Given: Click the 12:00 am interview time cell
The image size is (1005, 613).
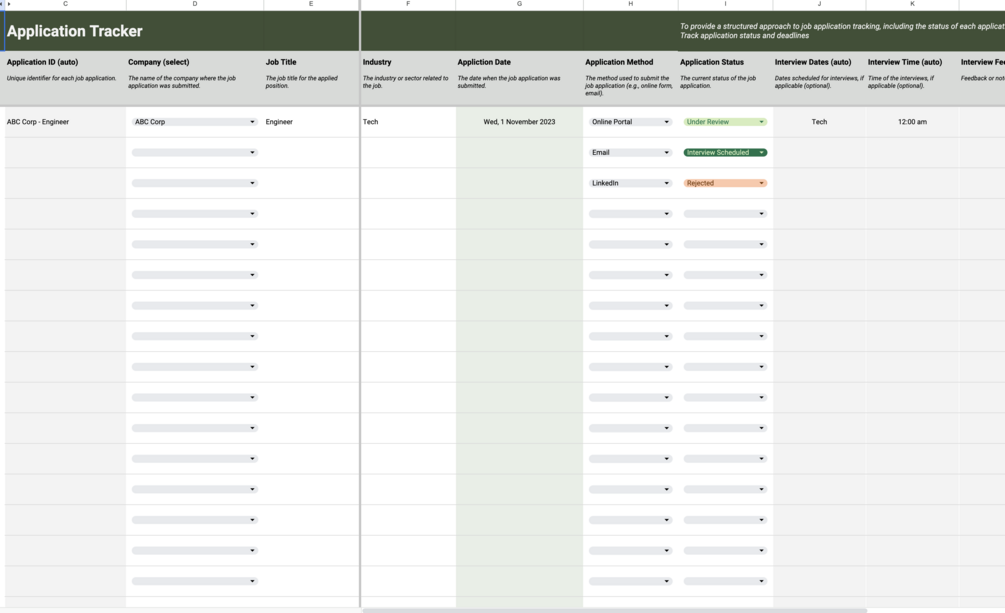Looking at the screenshot, I should coord(912,122).
